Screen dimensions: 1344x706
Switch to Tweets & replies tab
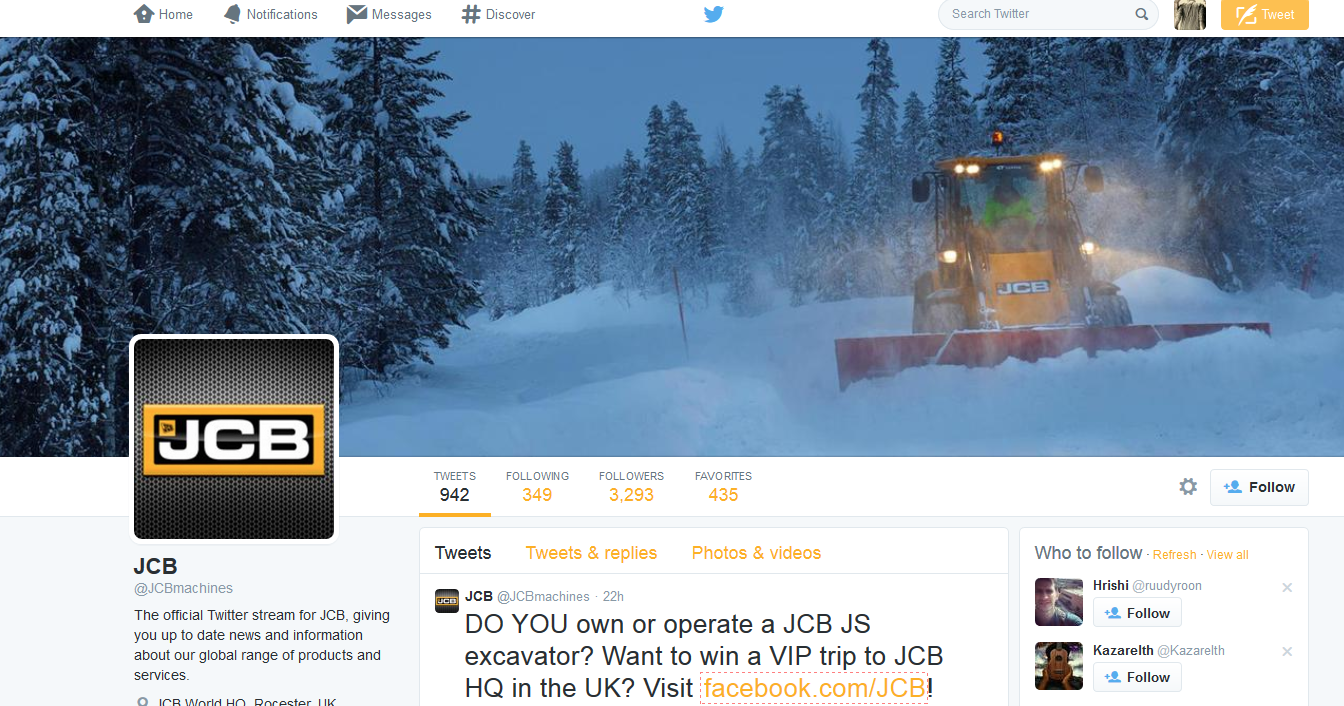591,553
